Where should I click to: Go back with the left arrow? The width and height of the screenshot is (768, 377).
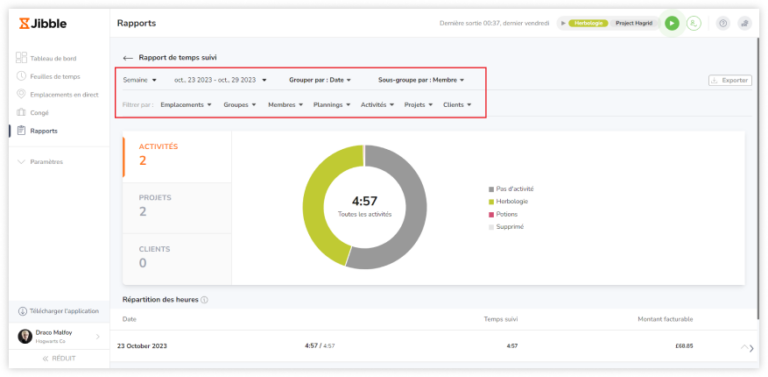pyautogui.click(x=128, y=58)
